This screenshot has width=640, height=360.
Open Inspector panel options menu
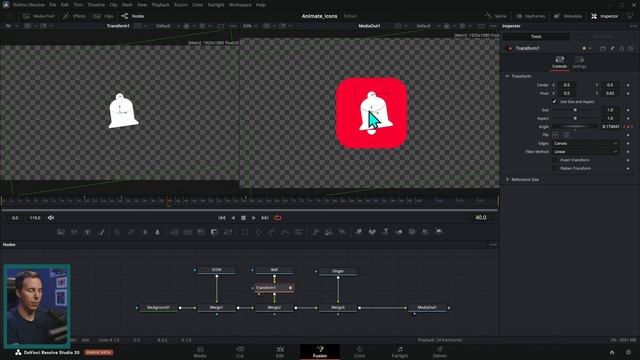pos(633,26)
